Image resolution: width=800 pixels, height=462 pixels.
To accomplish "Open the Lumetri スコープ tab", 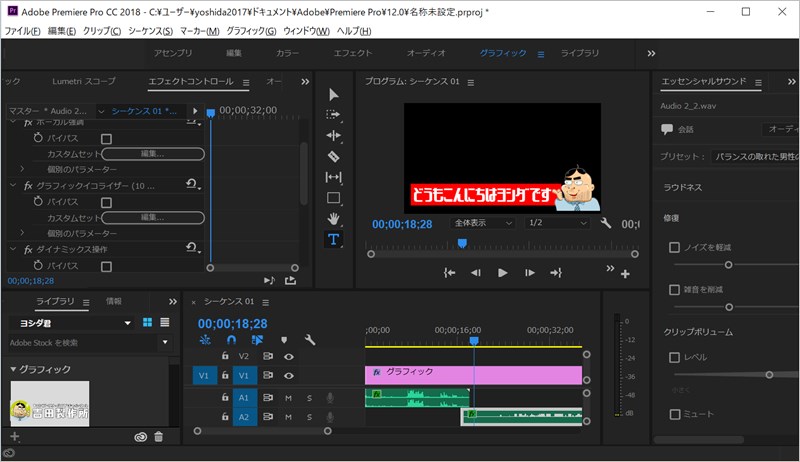I will click(84, 81).
